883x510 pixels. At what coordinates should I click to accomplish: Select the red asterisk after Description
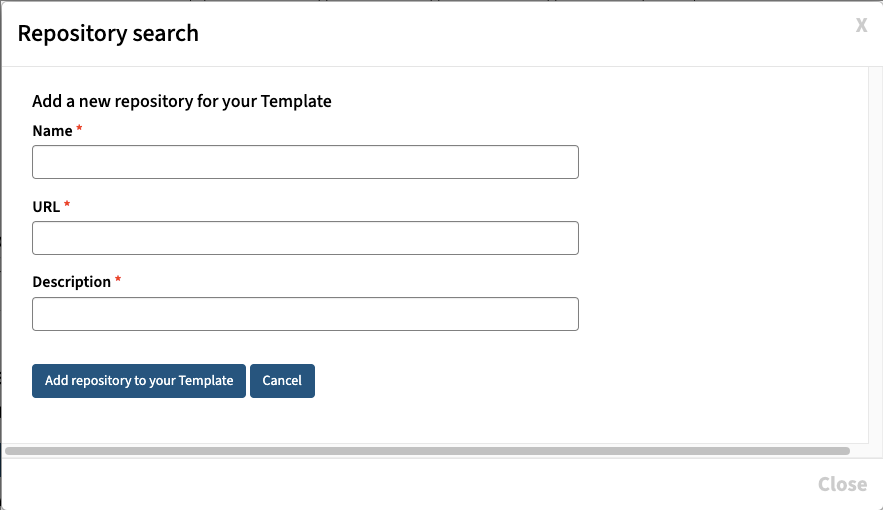[118, 281]
